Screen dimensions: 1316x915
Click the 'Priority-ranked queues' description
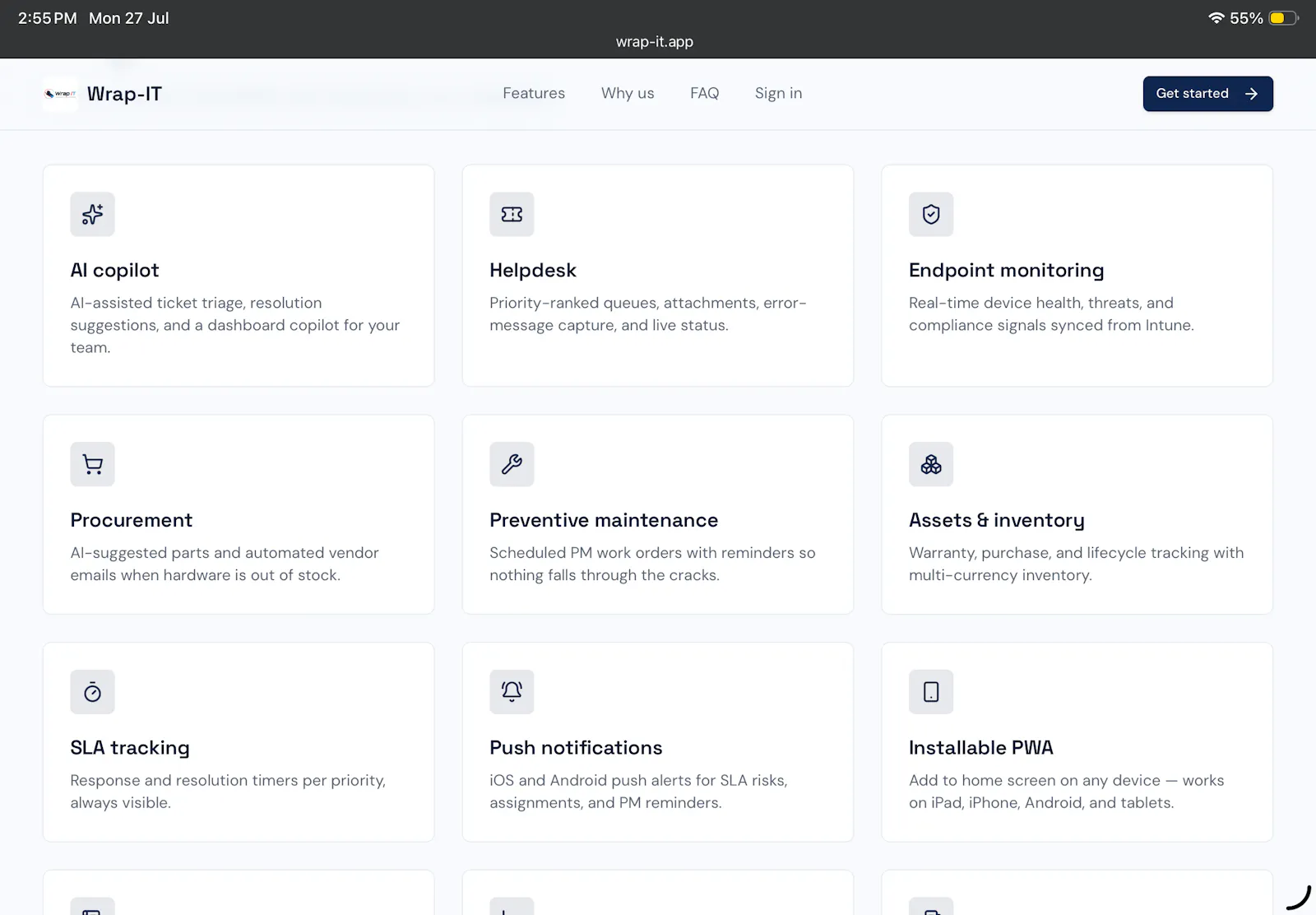click(x=648, y=314)
